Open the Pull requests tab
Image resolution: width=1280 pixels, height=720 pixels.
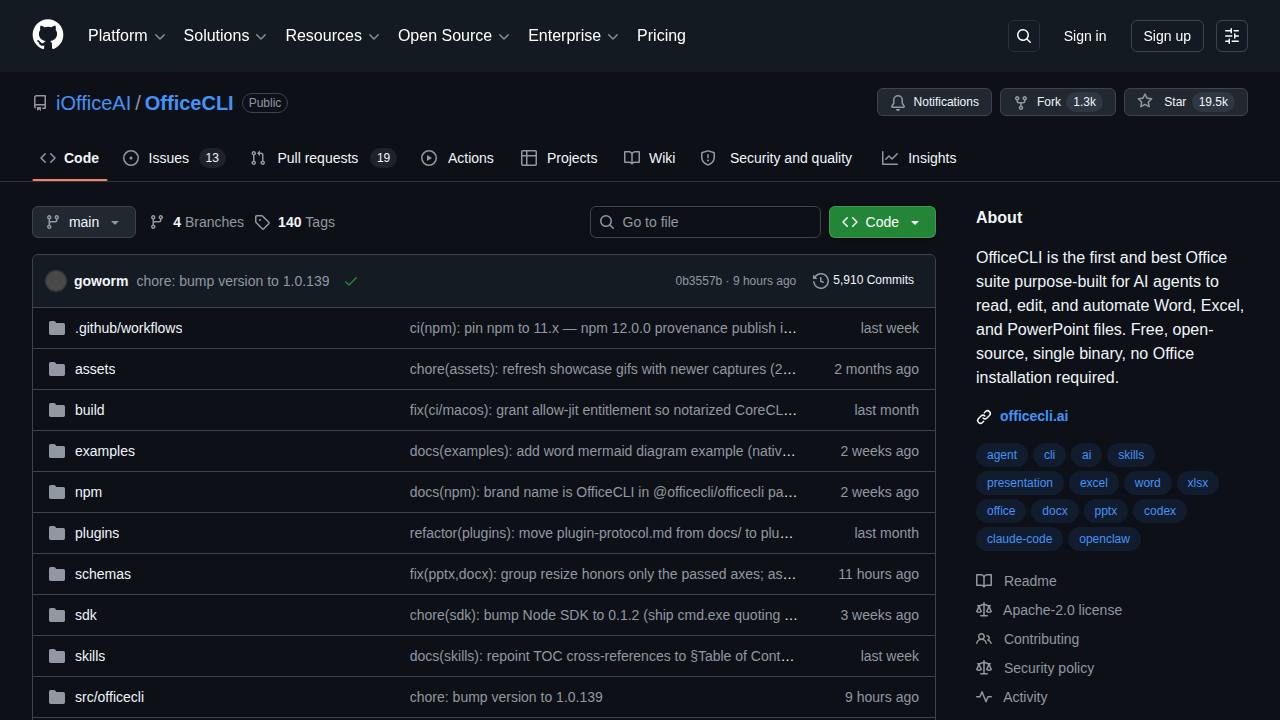324,158
